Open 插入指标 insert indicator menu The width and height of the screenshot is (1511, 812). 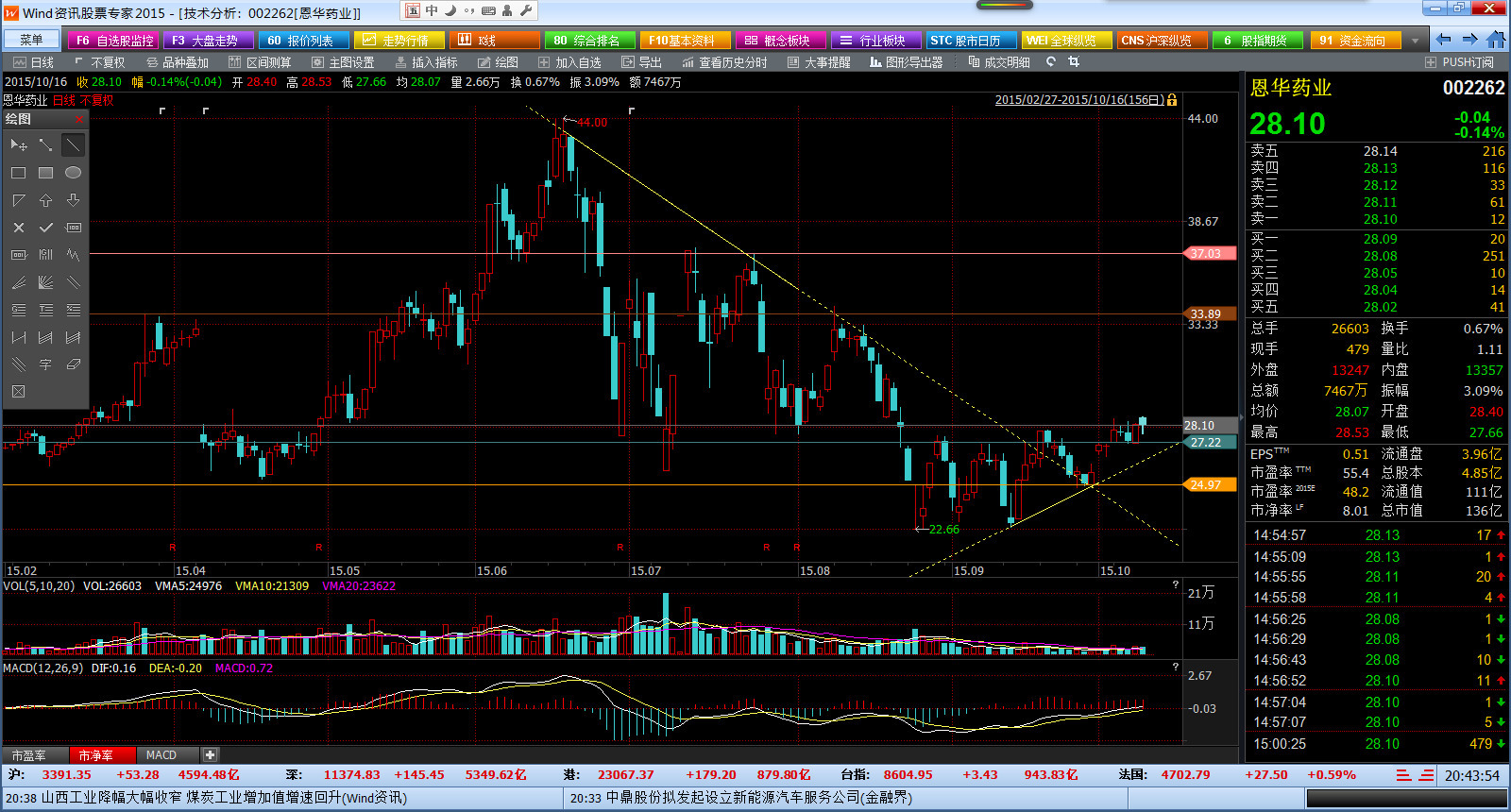pyautogui.click(x=427, y=62)
